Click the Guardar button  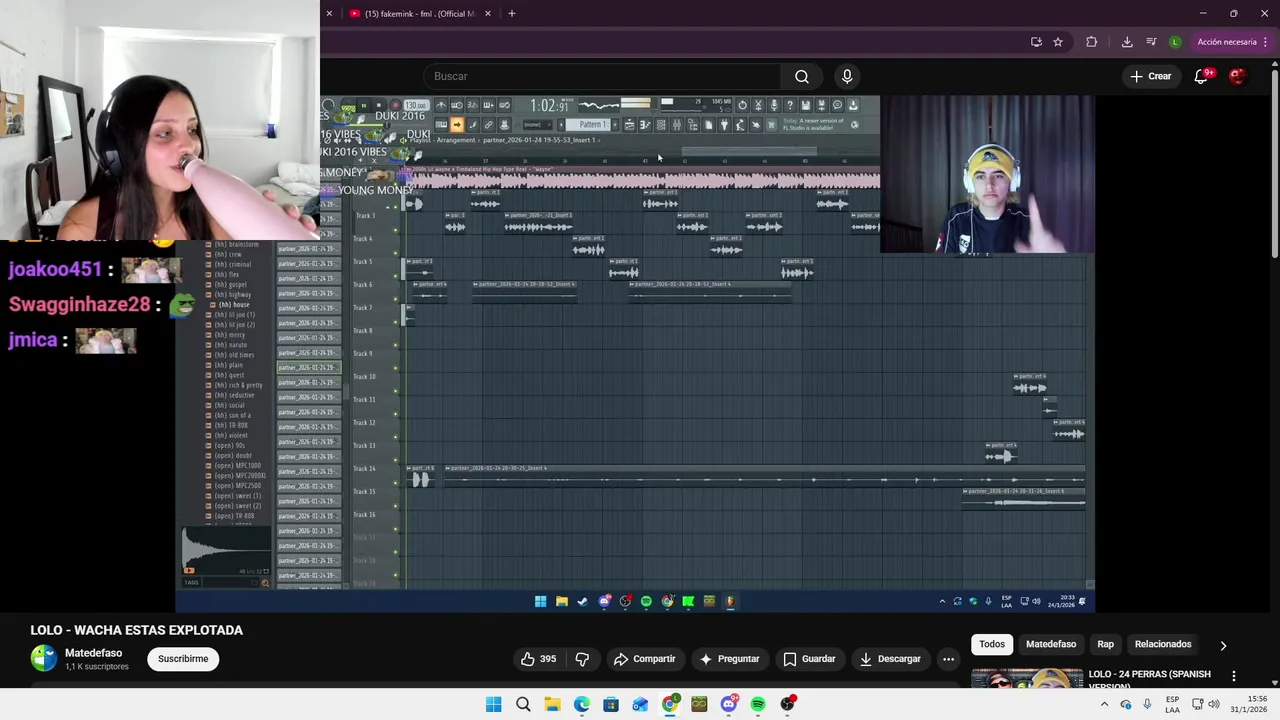(x=809, y=659)
